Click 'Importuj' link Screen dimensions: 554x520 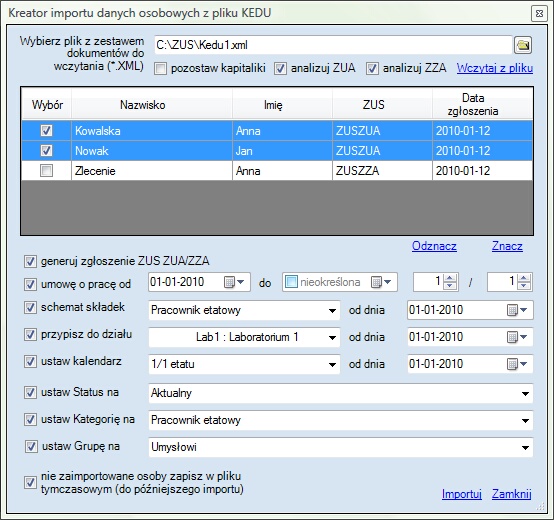[461, 494]
